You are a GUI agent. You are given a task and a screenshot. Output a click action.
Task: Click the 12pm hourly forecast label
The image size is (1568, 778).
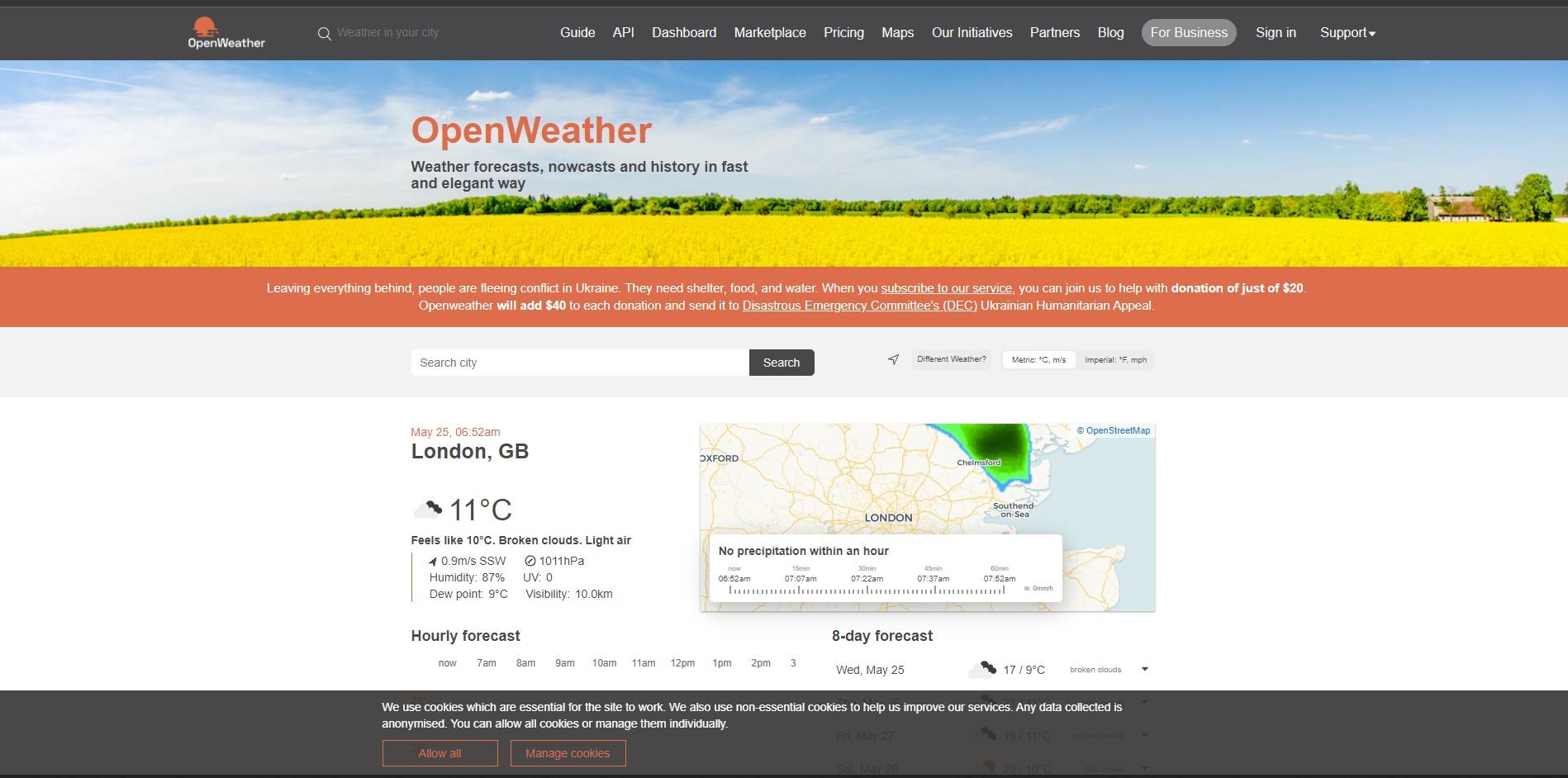pyautogui.click(x=682, y=663)
